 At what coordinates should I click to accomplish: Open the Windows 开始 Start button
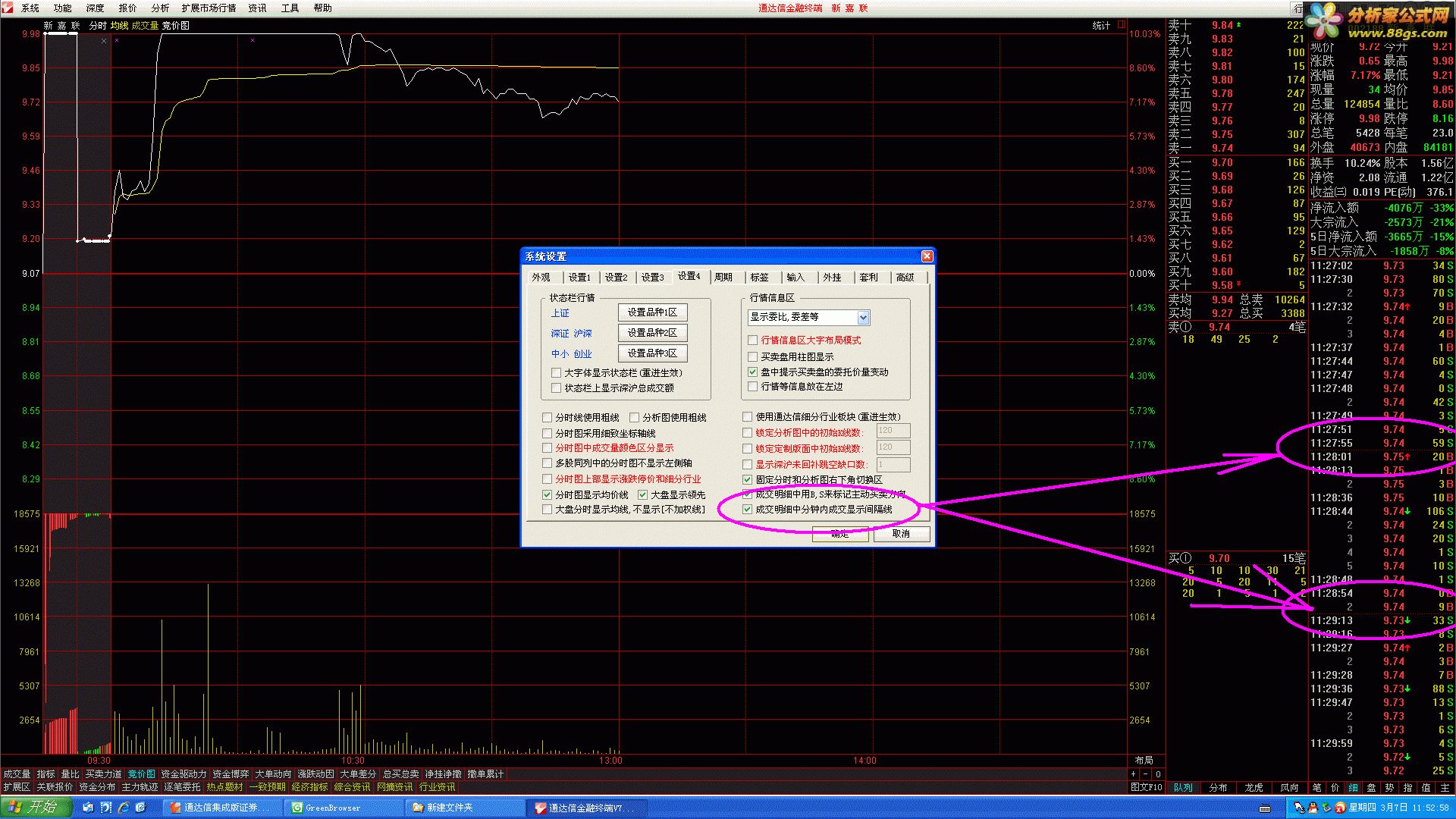(36, 808)
